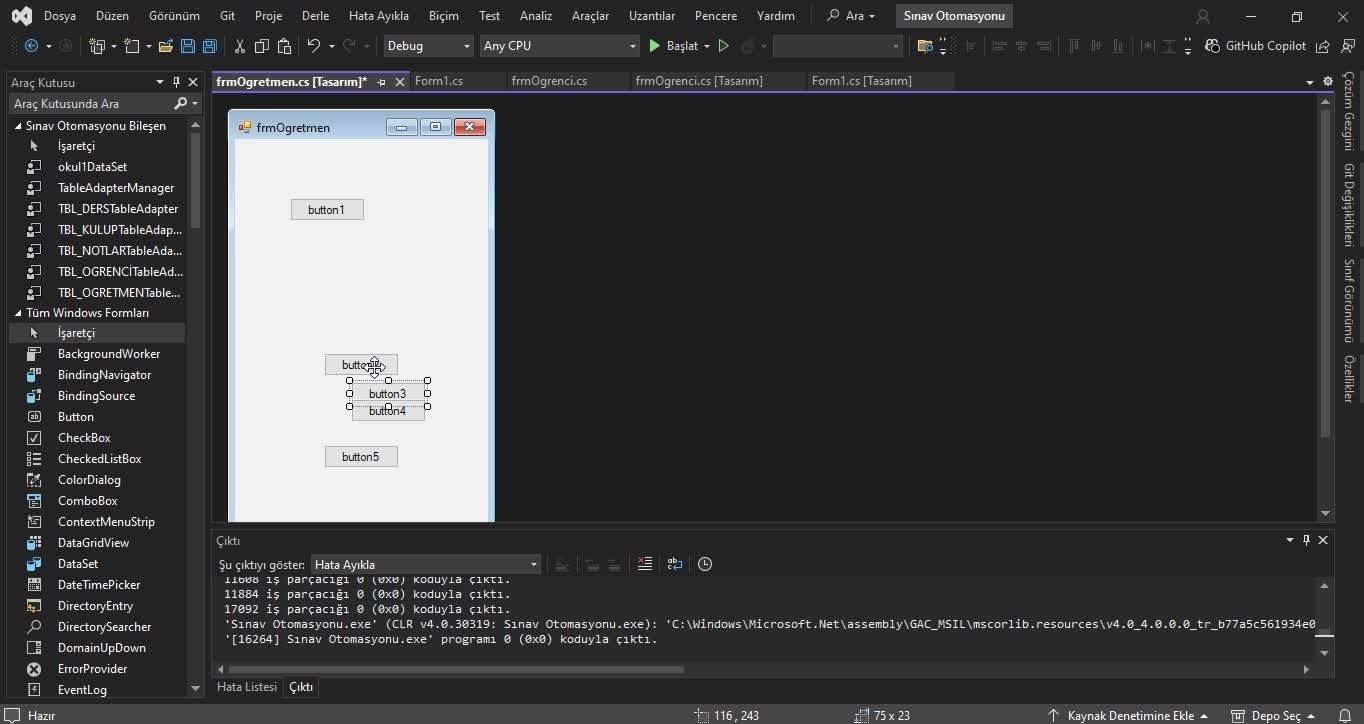Click the Save All toolbar icon
The width and height of the screenshot is (1364, 724).
click(x=209, y=46)
